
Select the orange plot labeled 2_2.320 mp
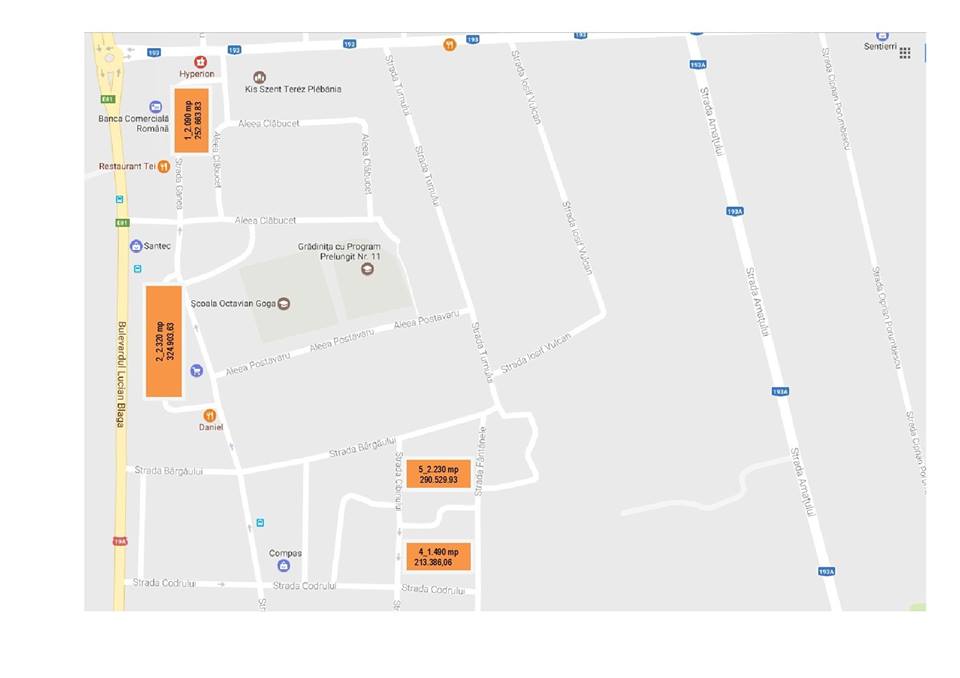click(x=165, y=341)
